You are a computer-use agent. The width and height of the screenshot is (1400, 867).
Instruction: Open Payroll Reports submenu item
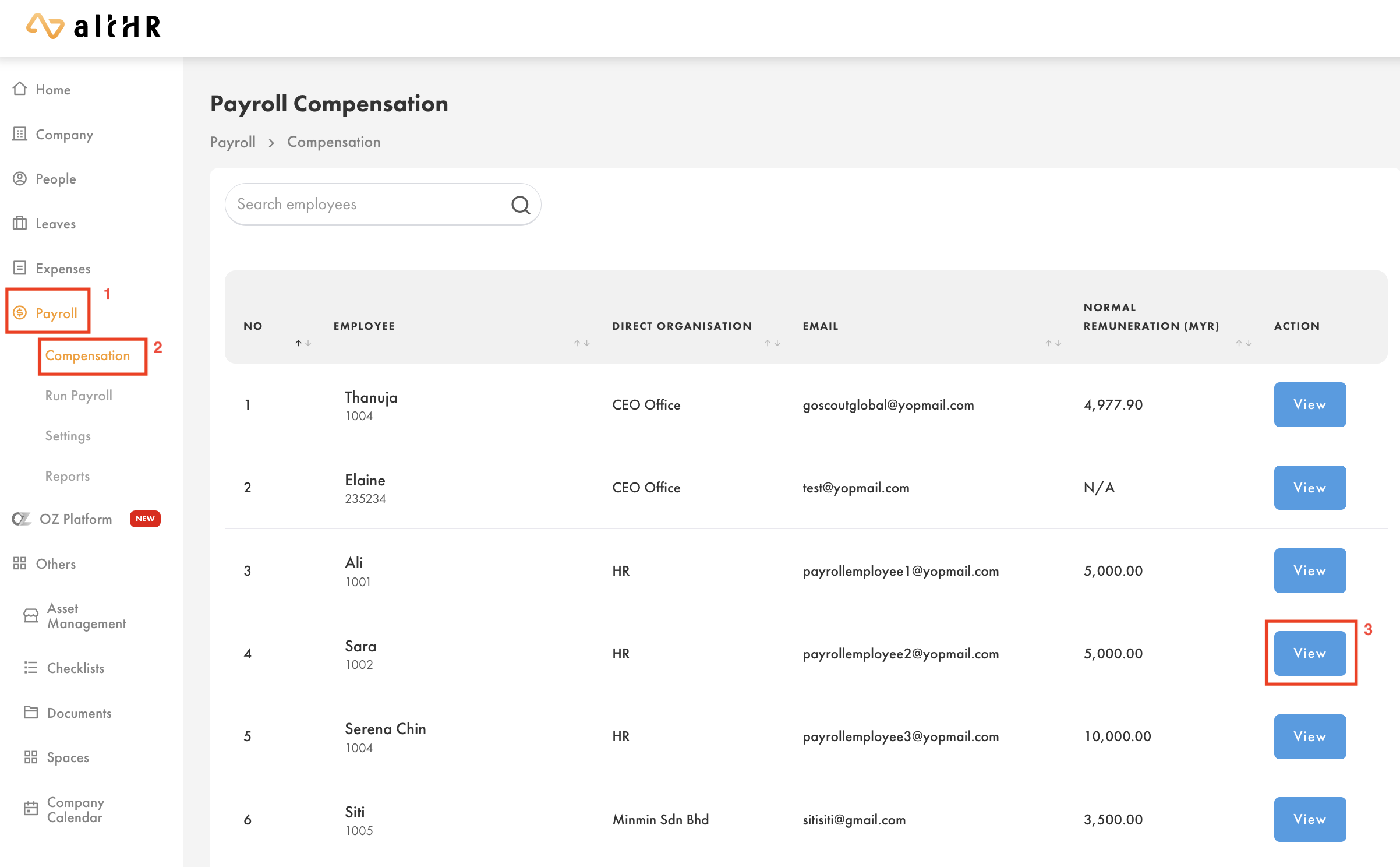tap(67, 476)
